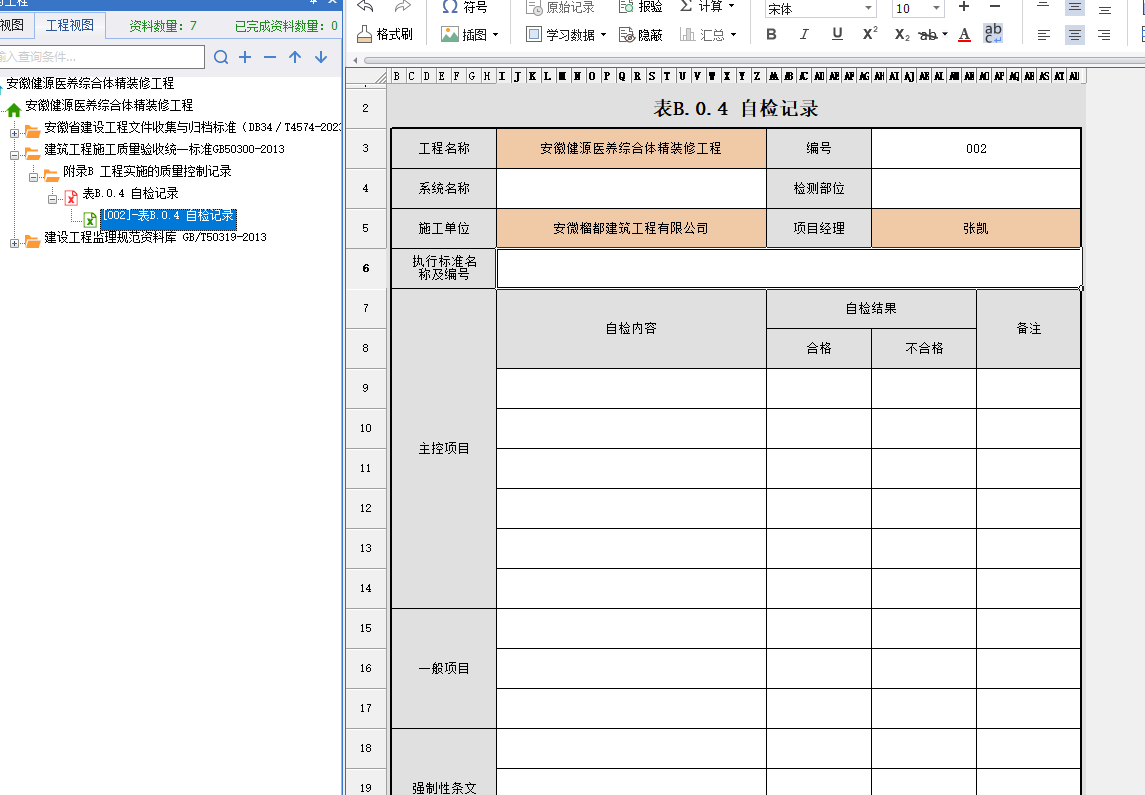Viewport: 1145px width, 795px height.
Task: Click the undo arrow icon
Action: (366, 7)
